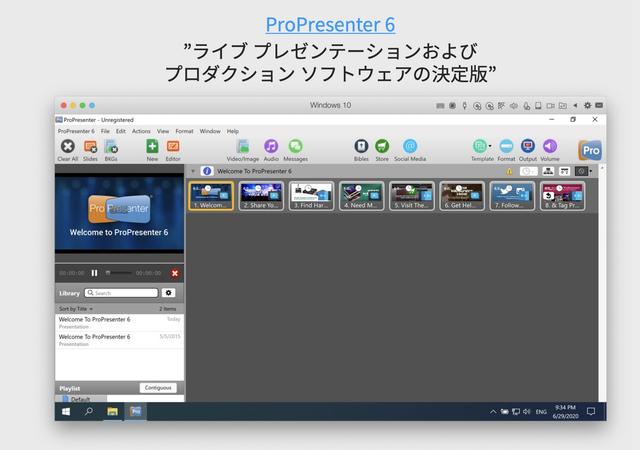Collapse the presentation header triangle
The width and height of the screenshot is (640, 450).
coord(193,171)
